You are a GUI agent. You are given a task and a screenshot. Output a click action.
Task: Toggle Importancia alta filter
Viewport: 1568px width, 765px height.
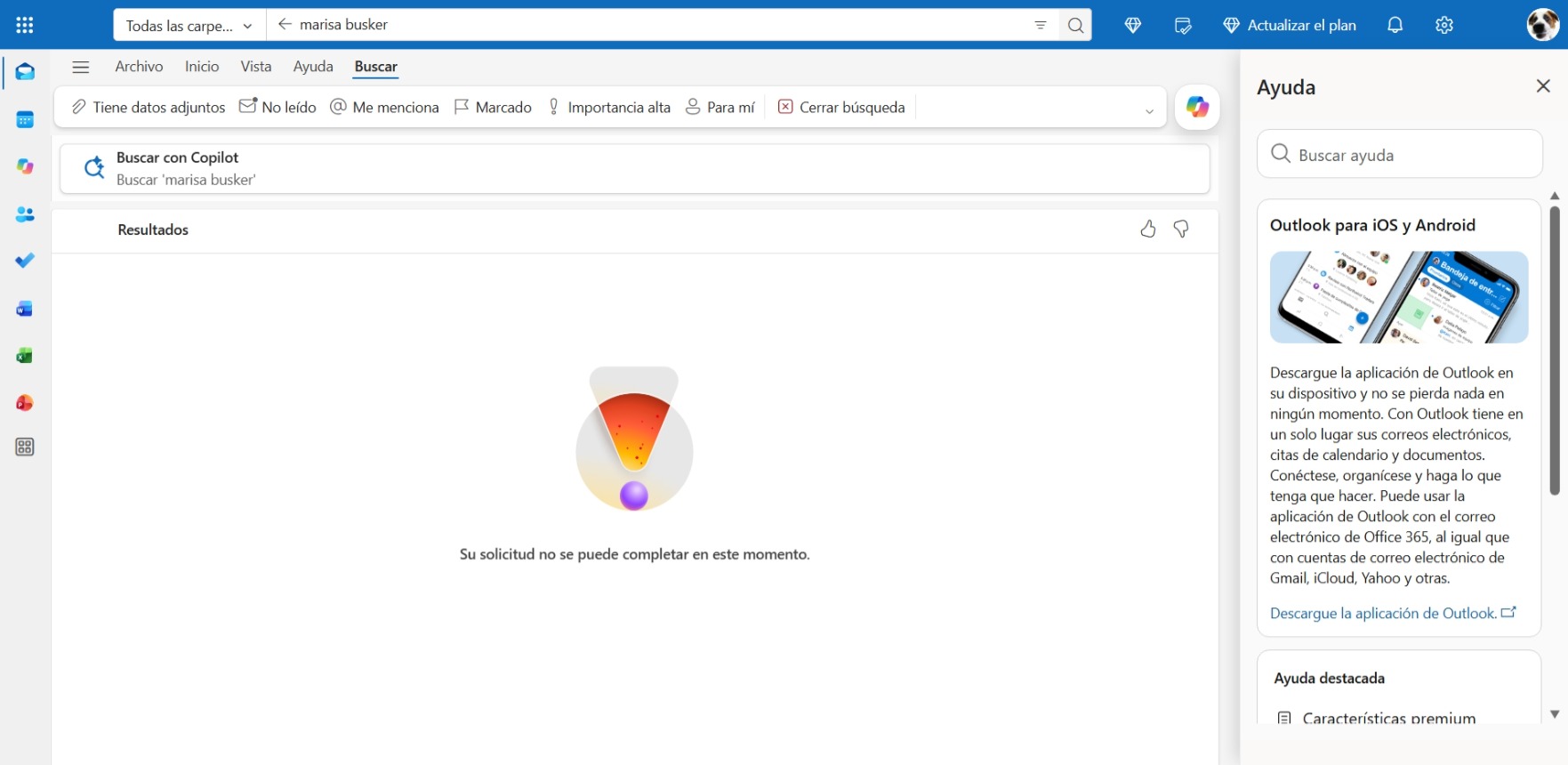608,108
